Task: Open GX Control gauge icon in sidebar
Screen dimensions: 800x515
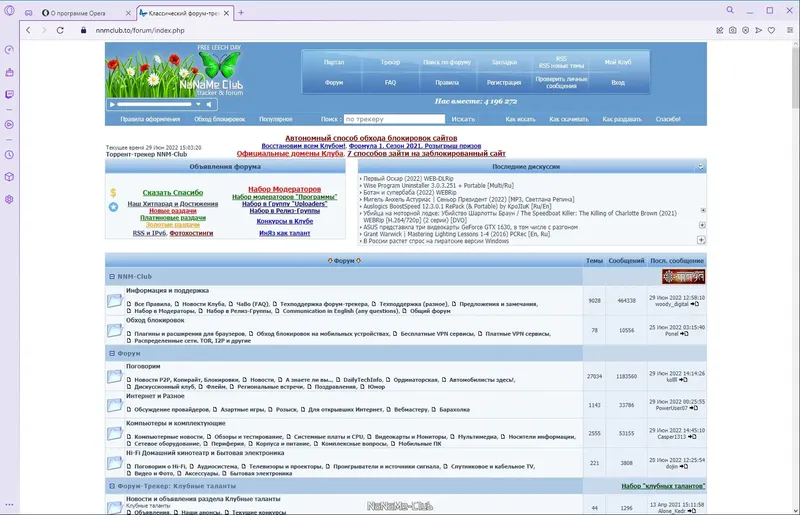Action: click(x=9, y=50)
